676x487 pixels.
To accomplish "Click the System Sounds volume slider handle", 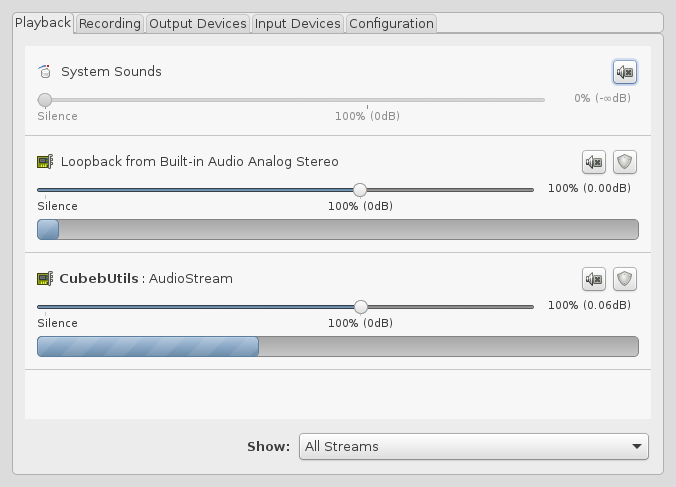I will point(45,100).
